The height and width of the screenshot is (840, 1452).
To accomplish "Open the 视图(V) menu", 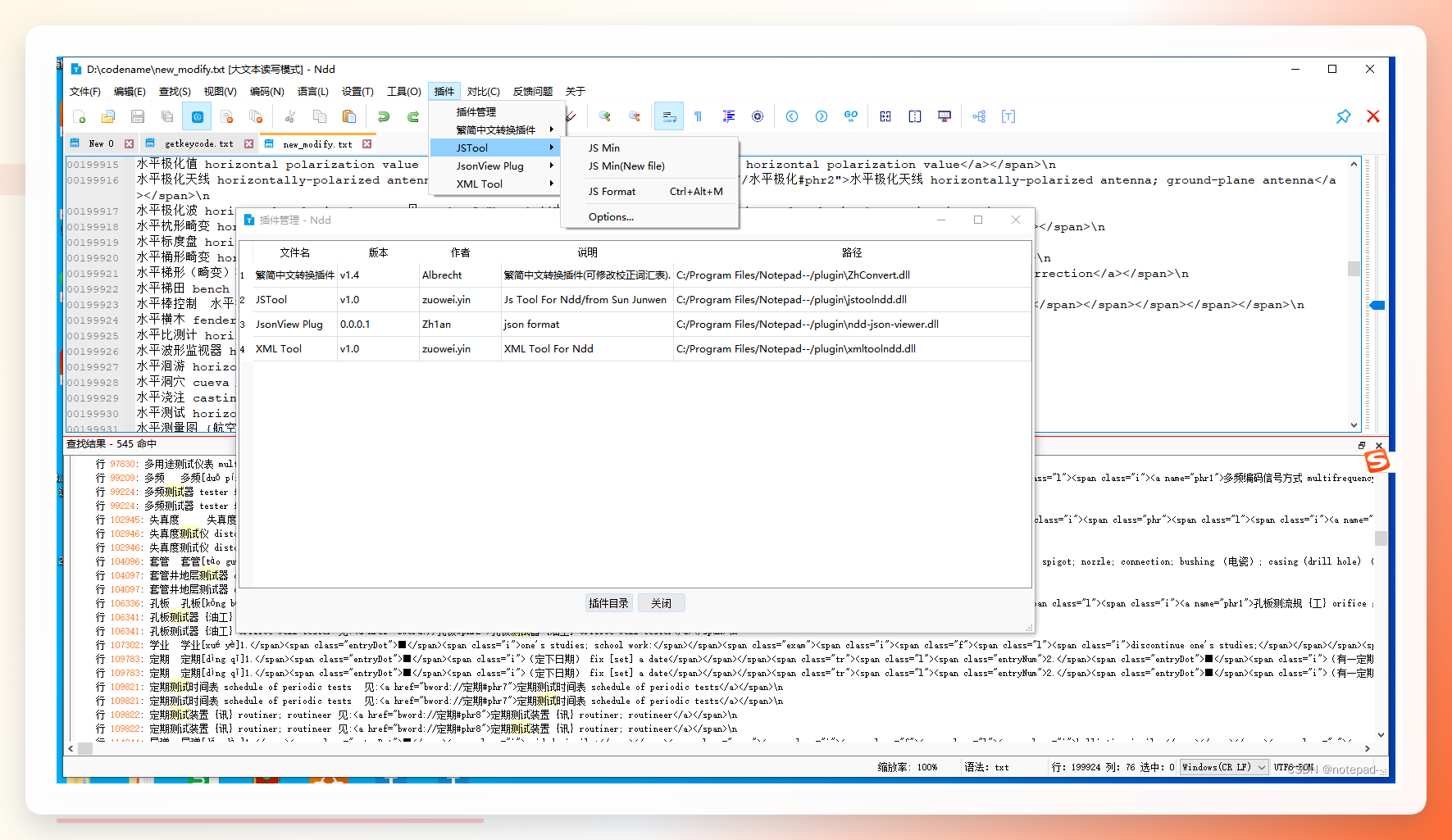I will (220, 92).
